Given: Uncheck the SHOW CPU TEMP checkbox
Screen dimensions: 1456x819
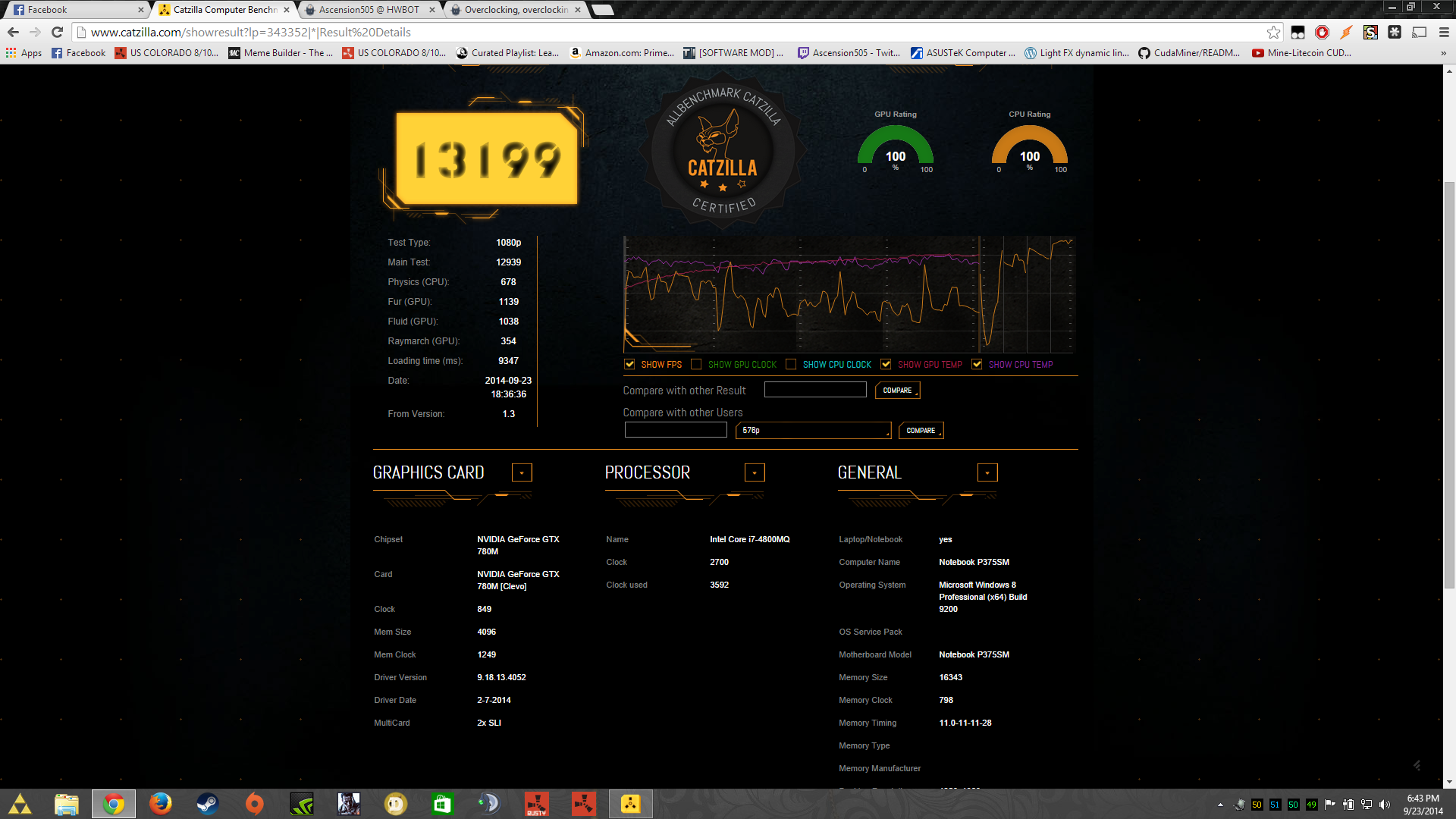Looking at the screenshot, I should pos(977,364).
